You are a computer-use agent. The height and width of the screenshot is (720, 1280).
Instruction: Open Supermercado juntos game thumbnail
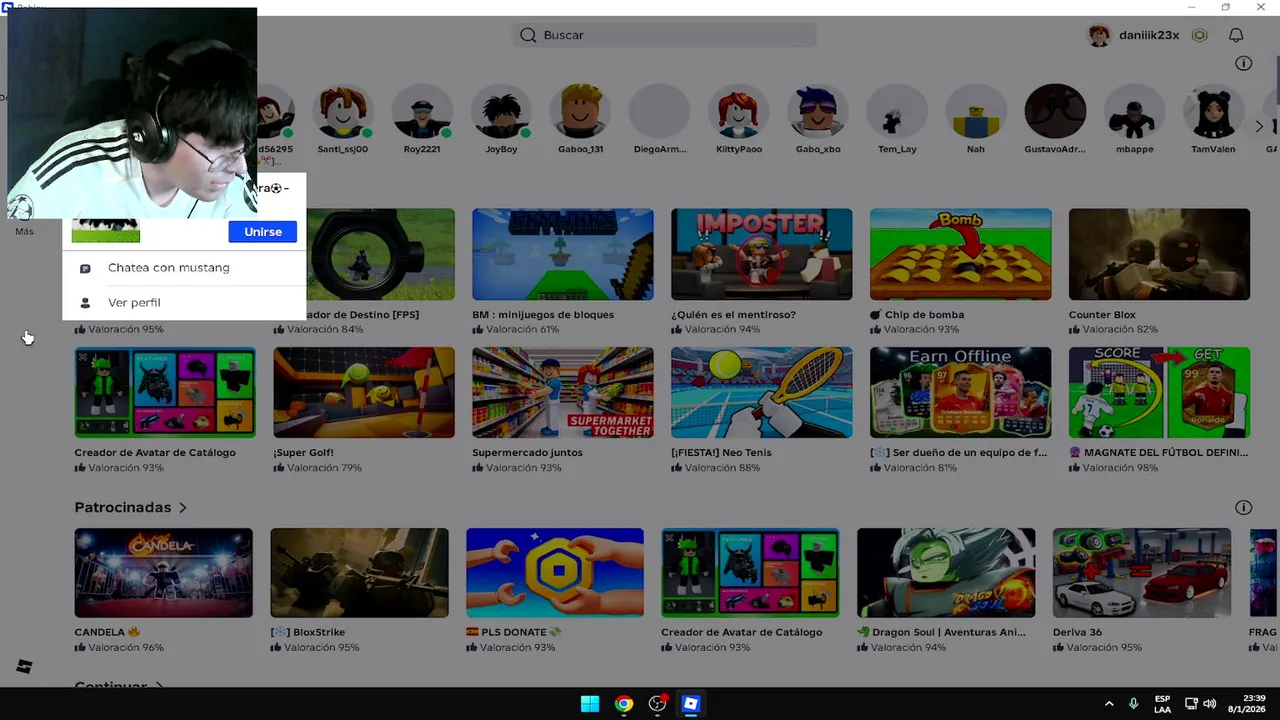tap(563, 392)
